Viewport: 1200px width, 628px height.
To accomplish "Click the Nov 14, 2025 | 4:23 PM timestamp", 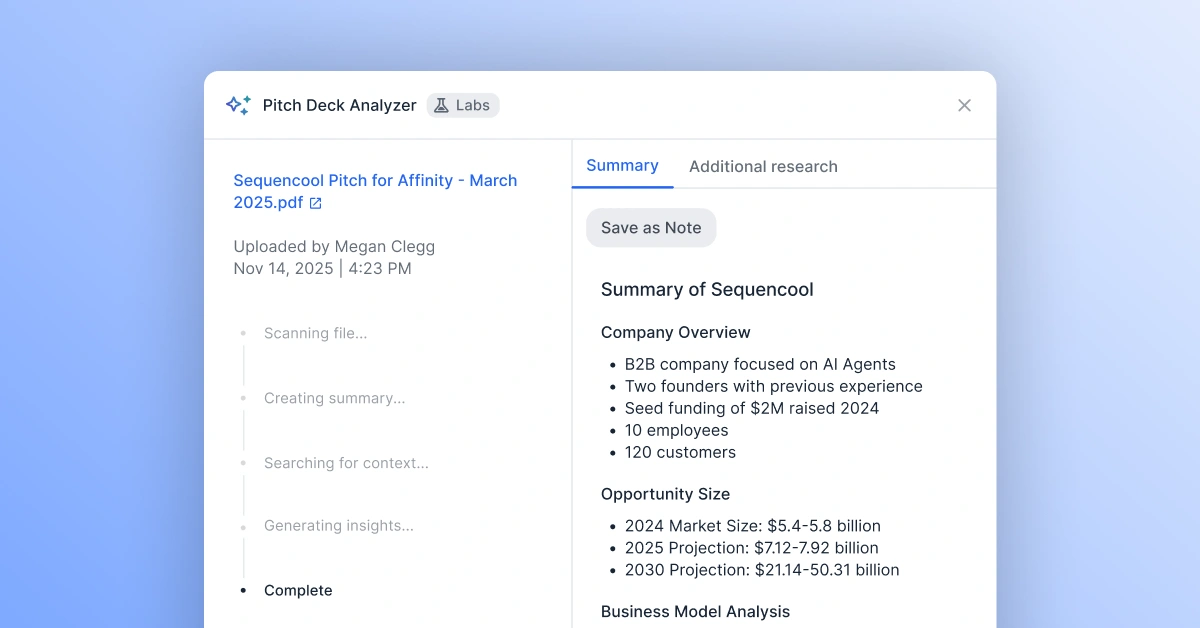I will coord(322,268).
